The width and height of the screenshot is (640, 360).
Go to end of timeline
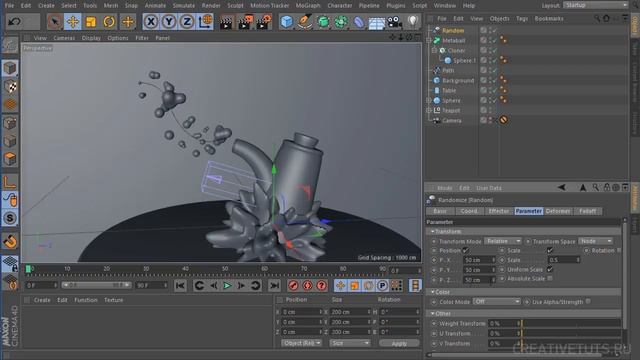tap(274, 285)
